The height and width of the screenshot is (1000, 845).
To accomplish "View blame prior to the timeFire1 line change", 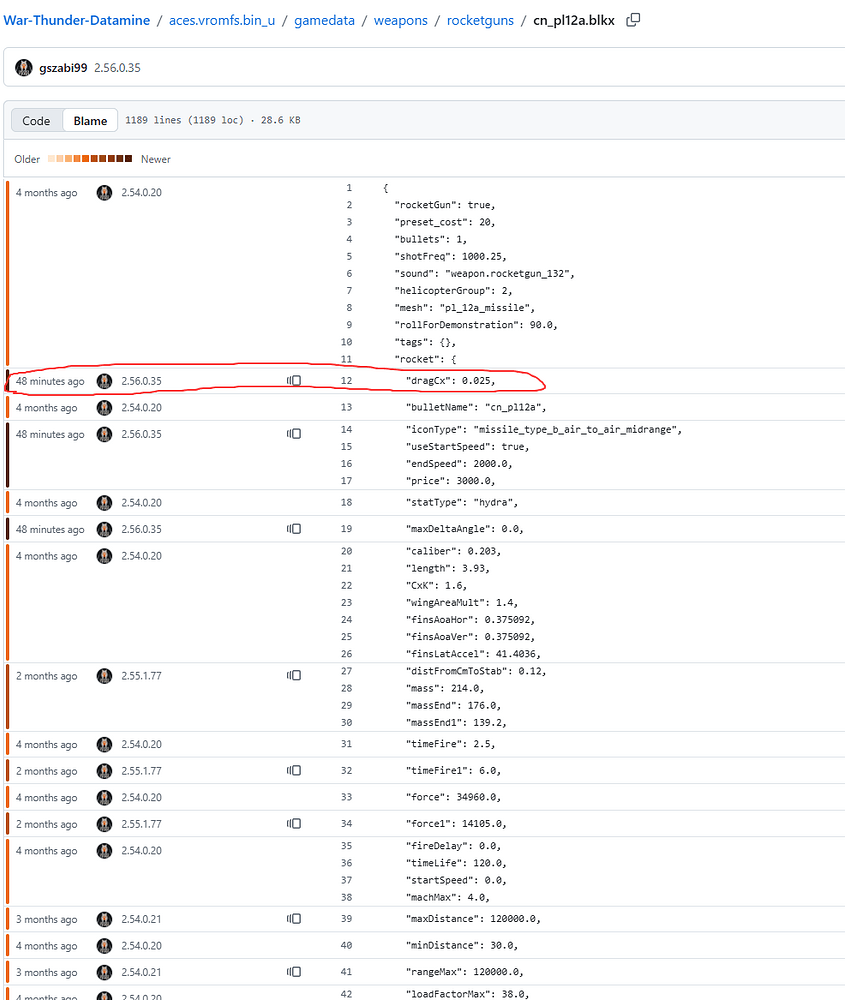I will click(294, 770).
